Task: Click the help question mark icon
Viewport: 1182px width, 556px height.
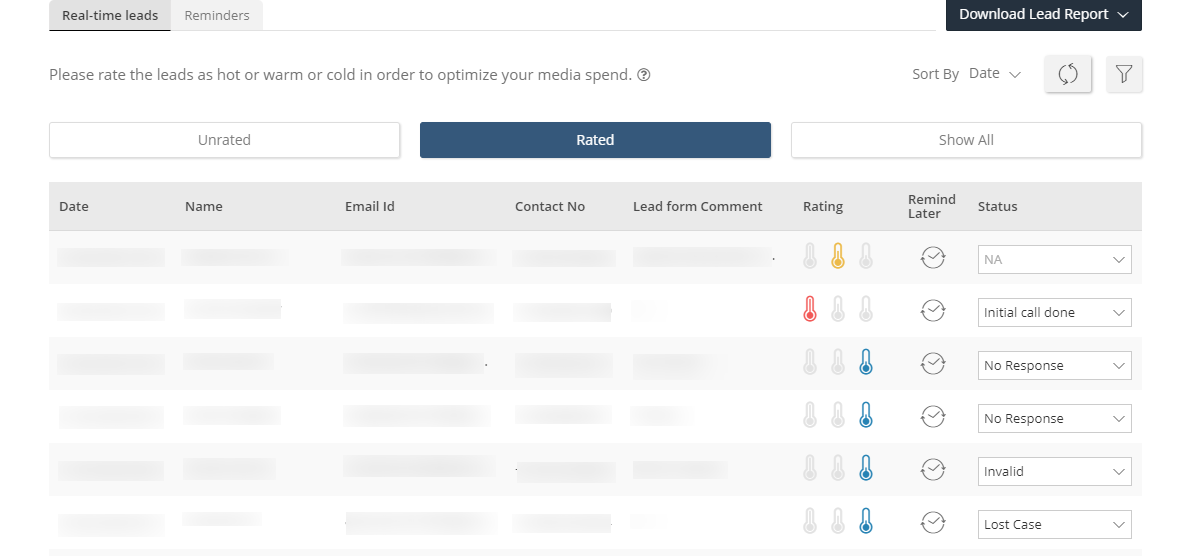Action: pyautogui.click(x=644, y=75)
